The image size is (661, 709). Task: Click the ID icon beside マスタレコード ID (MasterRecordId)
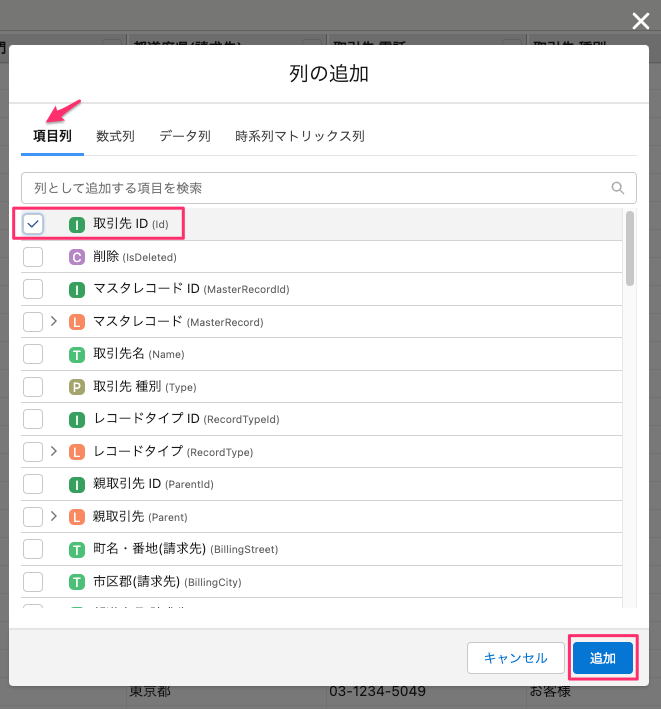(x=77, y=290)
